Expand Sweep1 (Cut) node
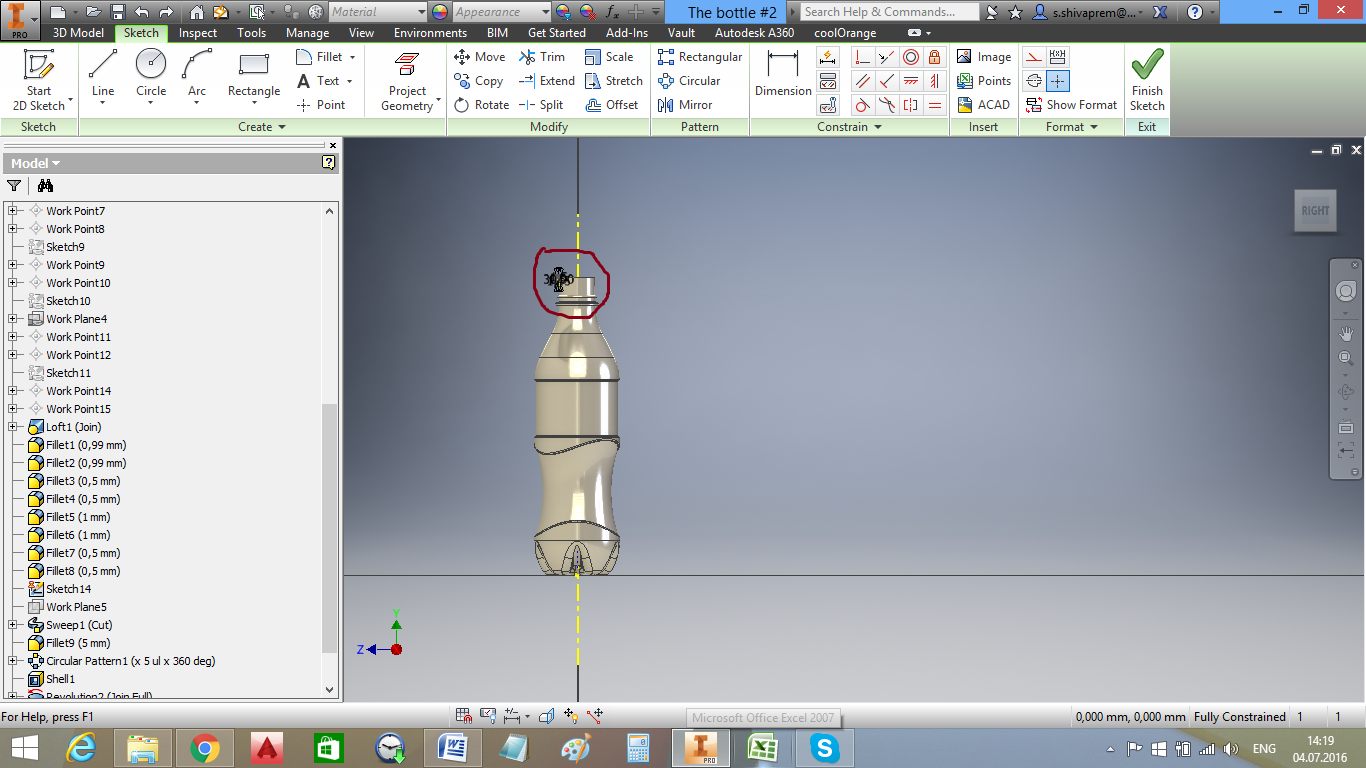The height and width of the screenshot is (768, 1366). [14, 625]
